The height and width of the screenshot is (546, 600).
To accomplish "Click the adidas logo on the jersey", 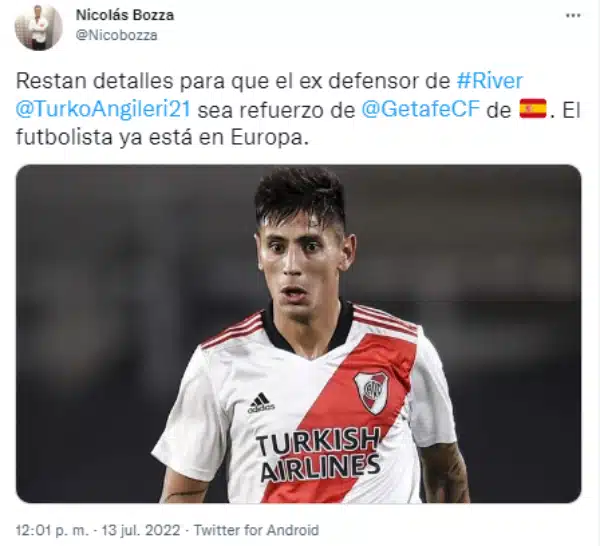I will pyautogui.click(x=261, y=403).
